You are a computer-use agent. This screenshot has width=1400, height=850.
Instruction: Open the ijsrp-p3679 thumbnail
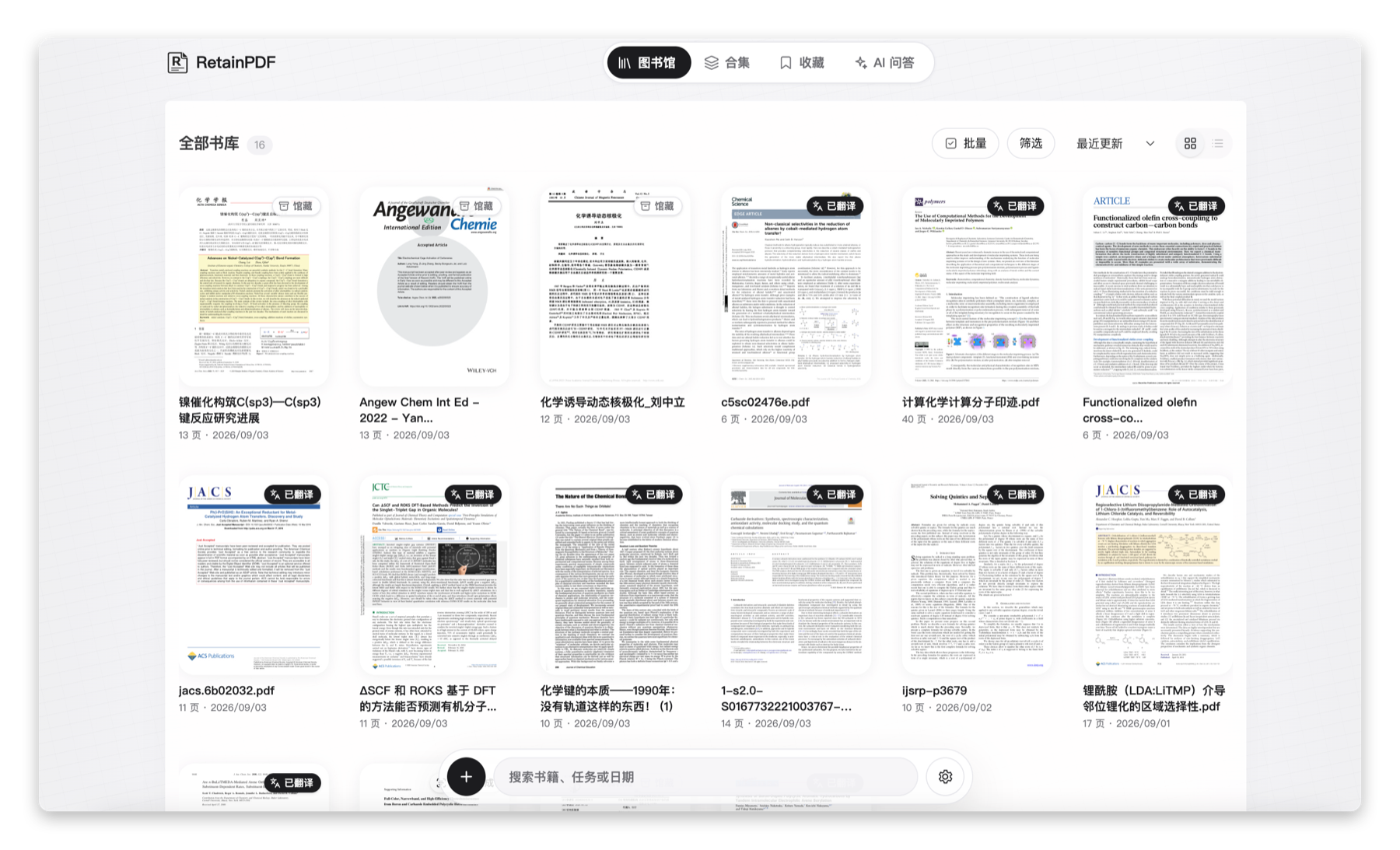click(x=977, y=575)
